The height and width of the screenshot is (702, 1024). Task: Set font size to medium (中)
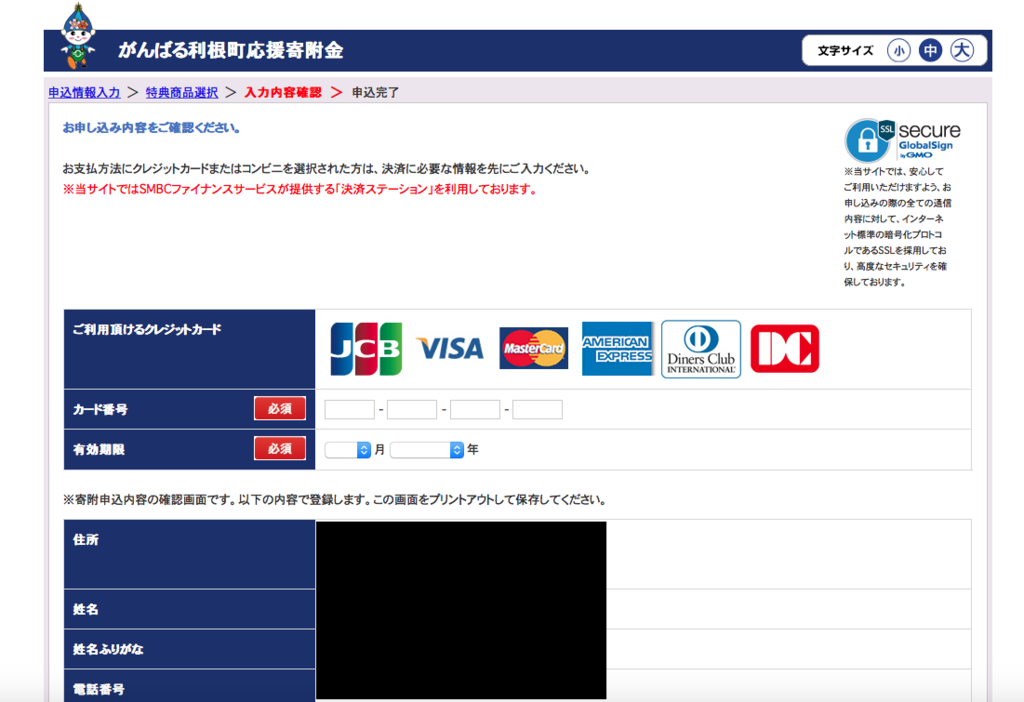click(930, 50)
